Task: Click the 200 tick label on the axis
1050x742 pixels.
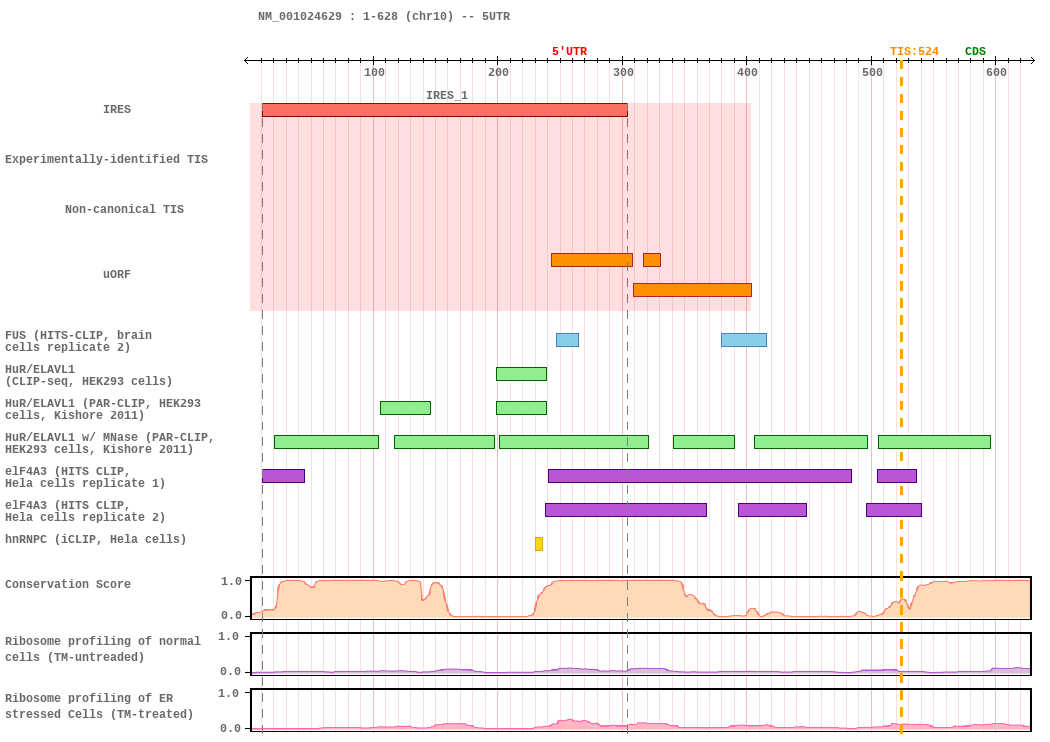Action: pos(498,72)
